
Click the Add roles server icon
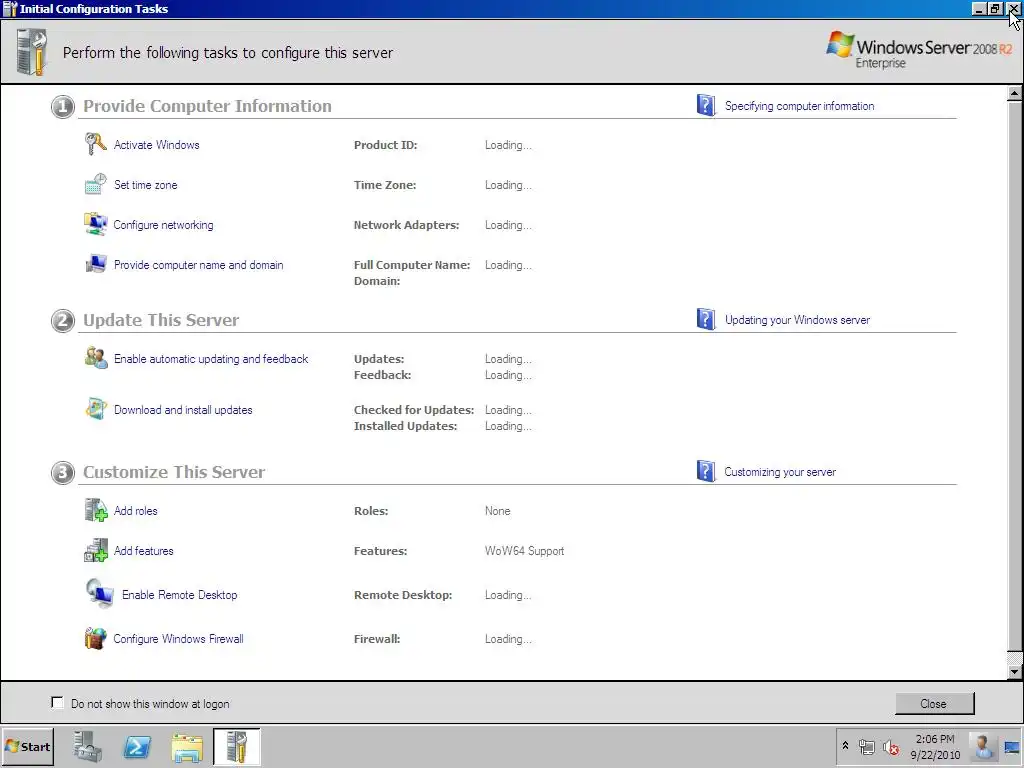pos(95,510)
